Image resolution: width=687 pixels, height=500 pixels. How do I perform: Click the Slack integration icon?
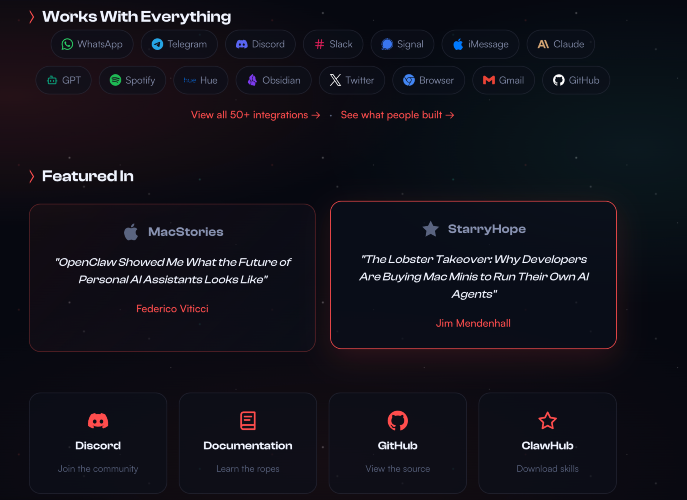tap(319, 44)
